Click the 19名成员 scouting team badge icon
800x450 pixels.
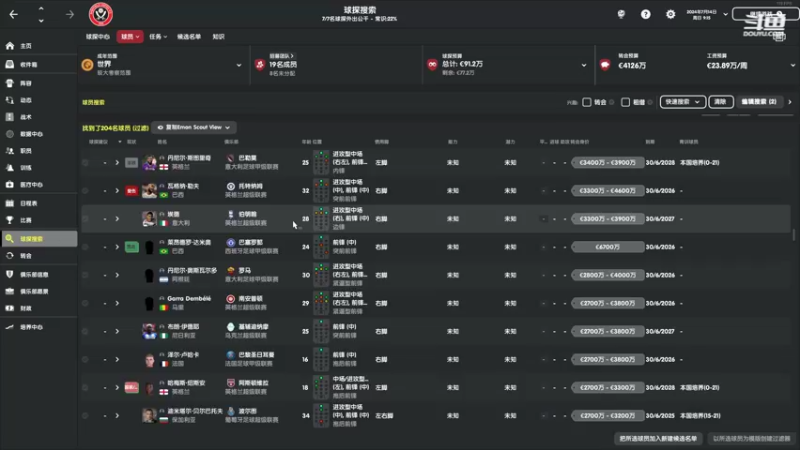point(260,65)
